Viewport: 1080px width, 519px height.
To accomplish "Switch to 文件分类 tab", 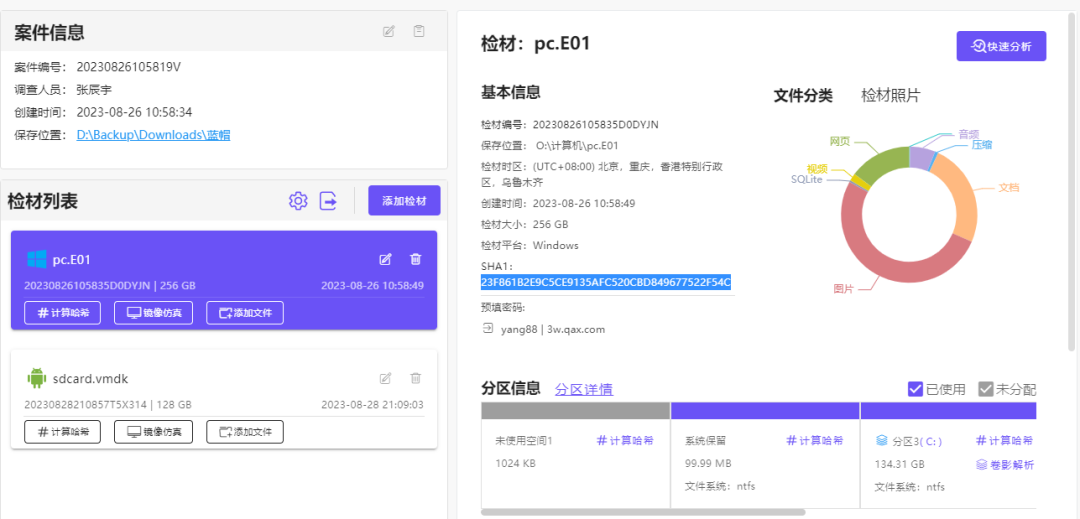I will [803, 96].
